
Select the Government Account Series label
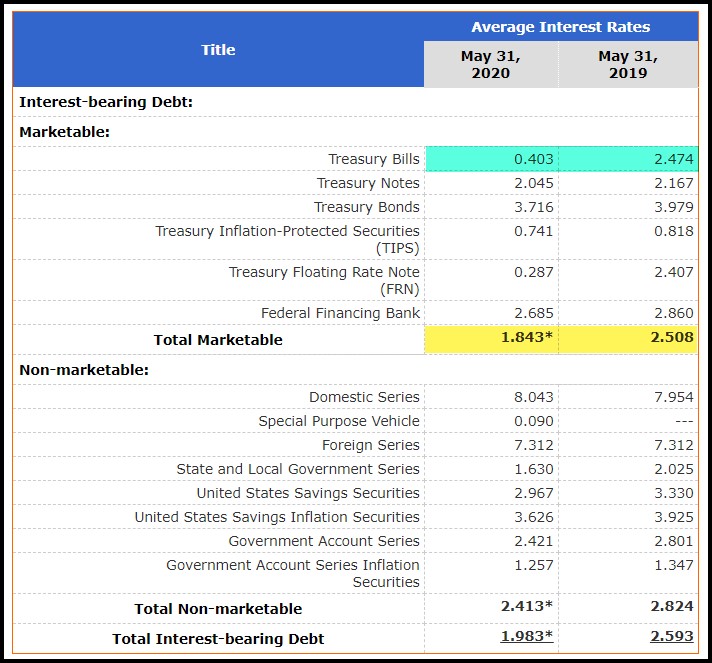click(324, 541)
